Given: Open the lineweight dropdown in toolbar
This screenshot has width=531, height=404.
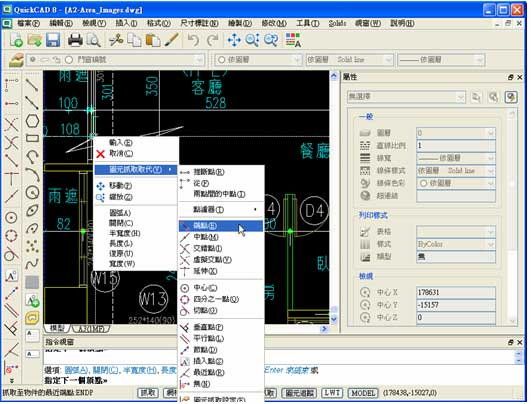Looking at the screenshot, I should (441, 60).
